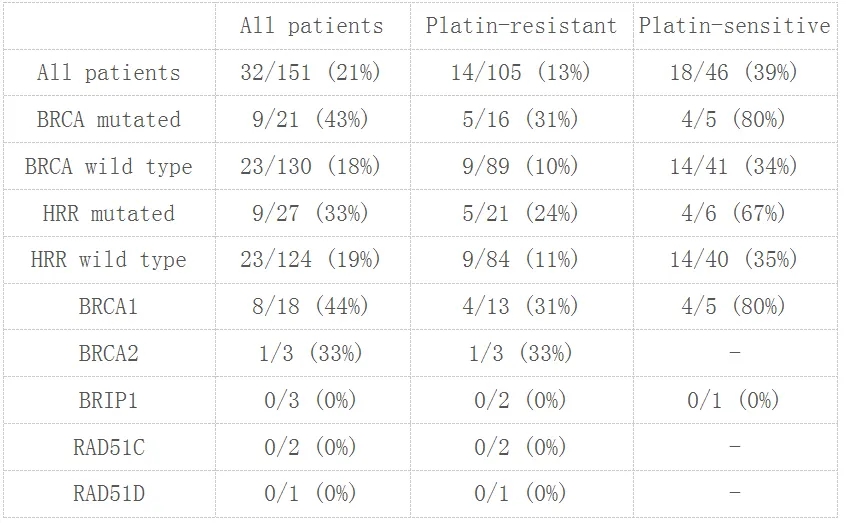
Task: Click the "BRCA2" row label
Action: [109, 354]
